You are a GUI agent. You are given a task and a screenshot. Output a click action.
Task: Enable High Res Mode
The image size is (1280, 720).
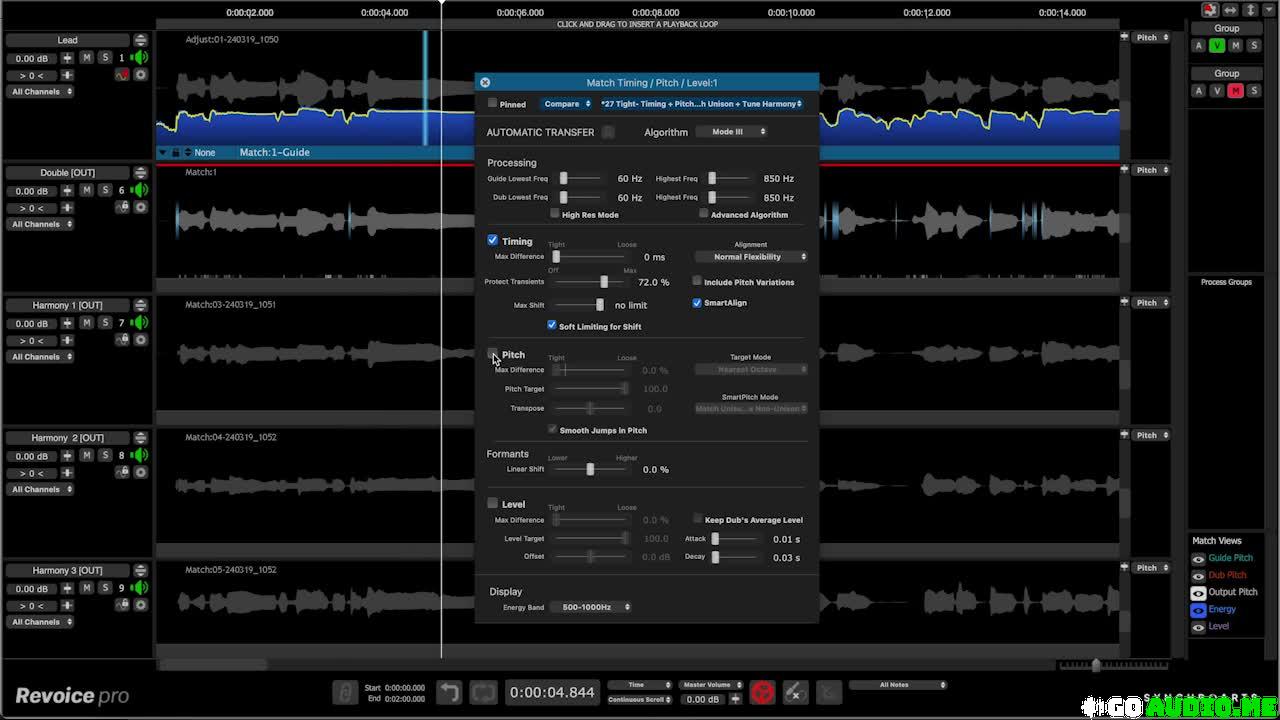[555, 214]
